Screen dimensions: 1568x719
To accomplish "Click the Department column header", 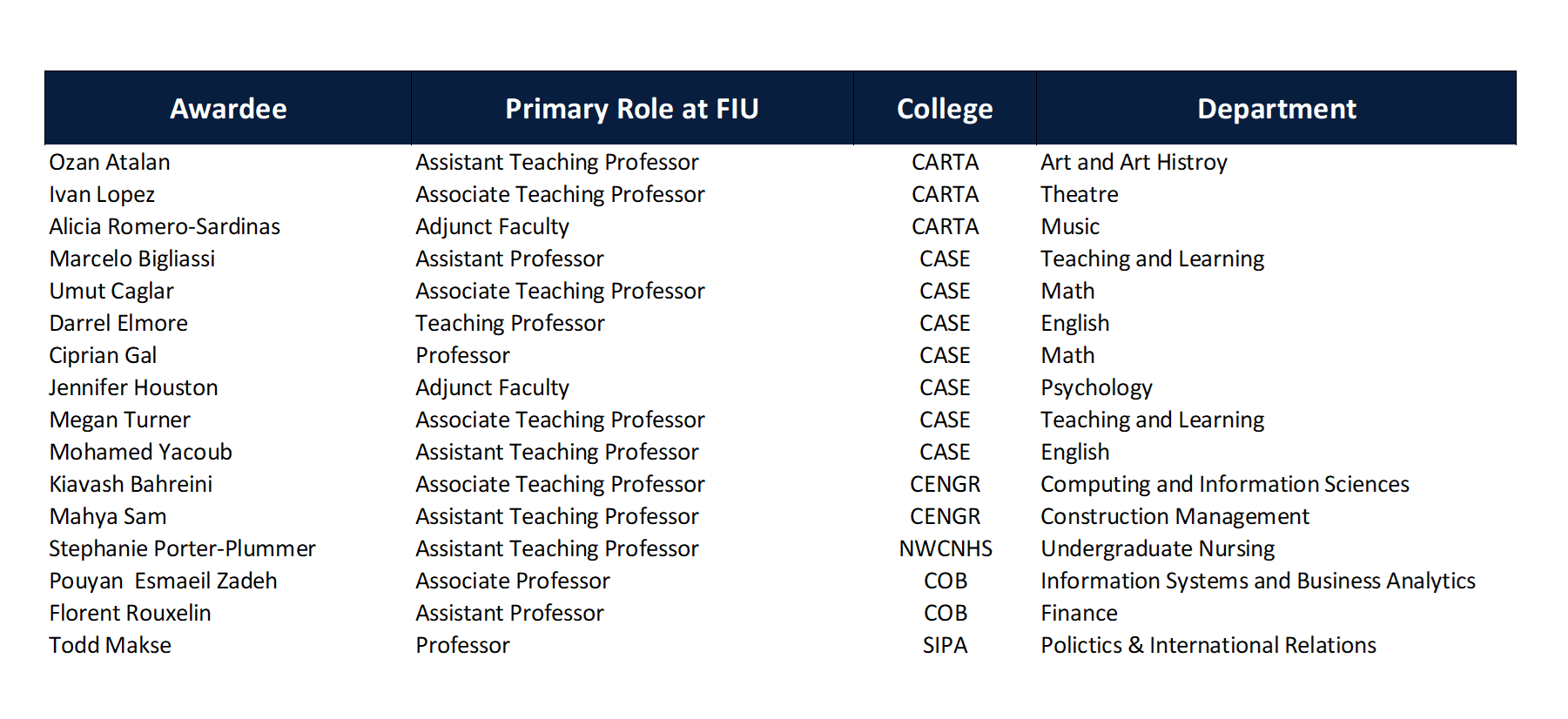I will click(1276, 109).
